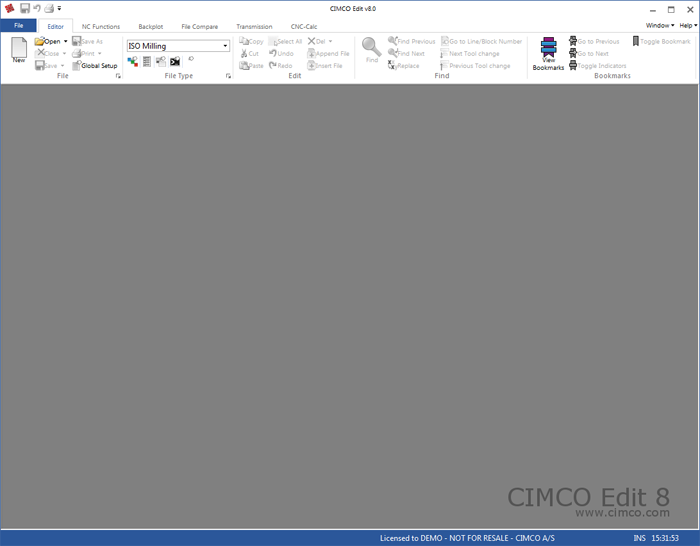Open Global Setup
Image resolution: width=700 pixels, height=546 pixels.
coord(95,66)
